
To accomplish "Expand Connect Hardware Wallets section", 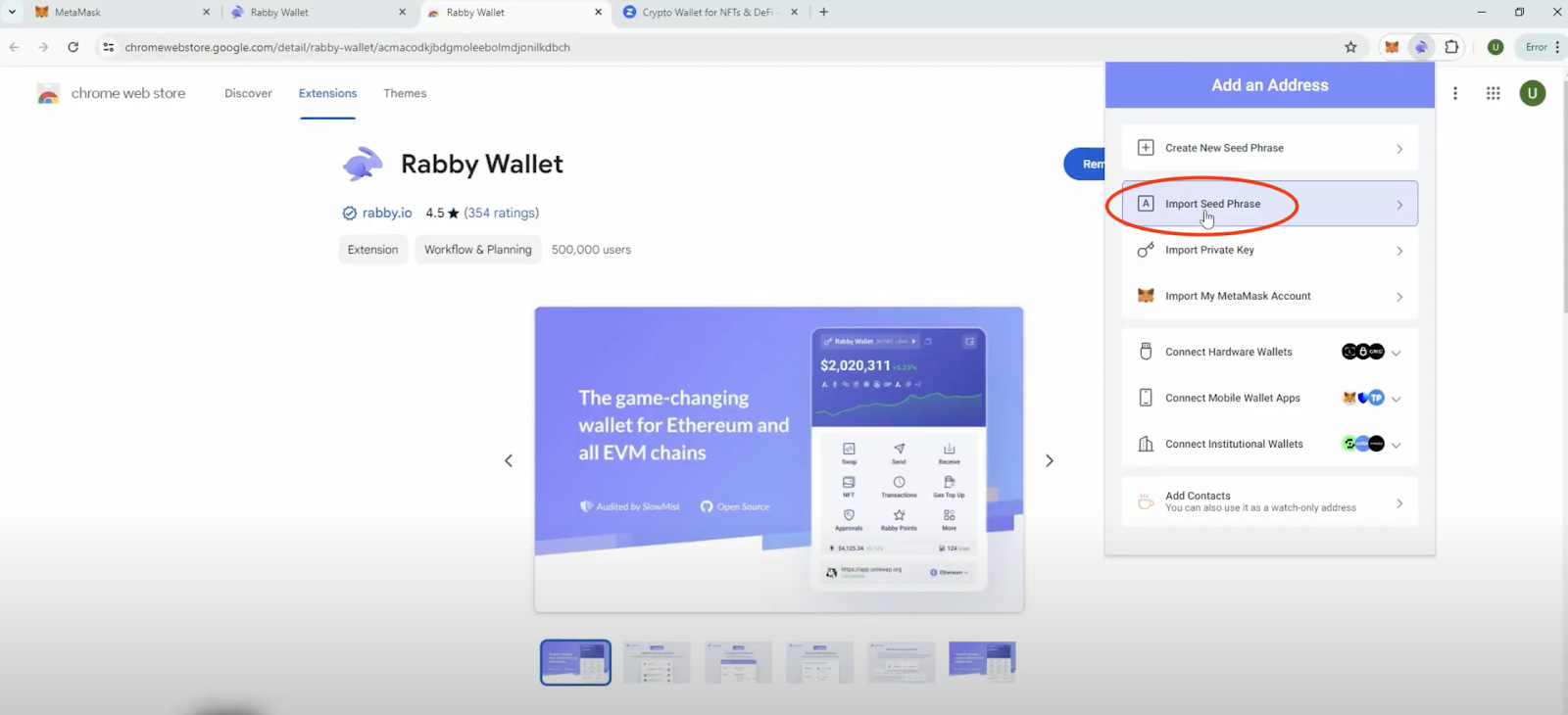I will coord(1396,353).
